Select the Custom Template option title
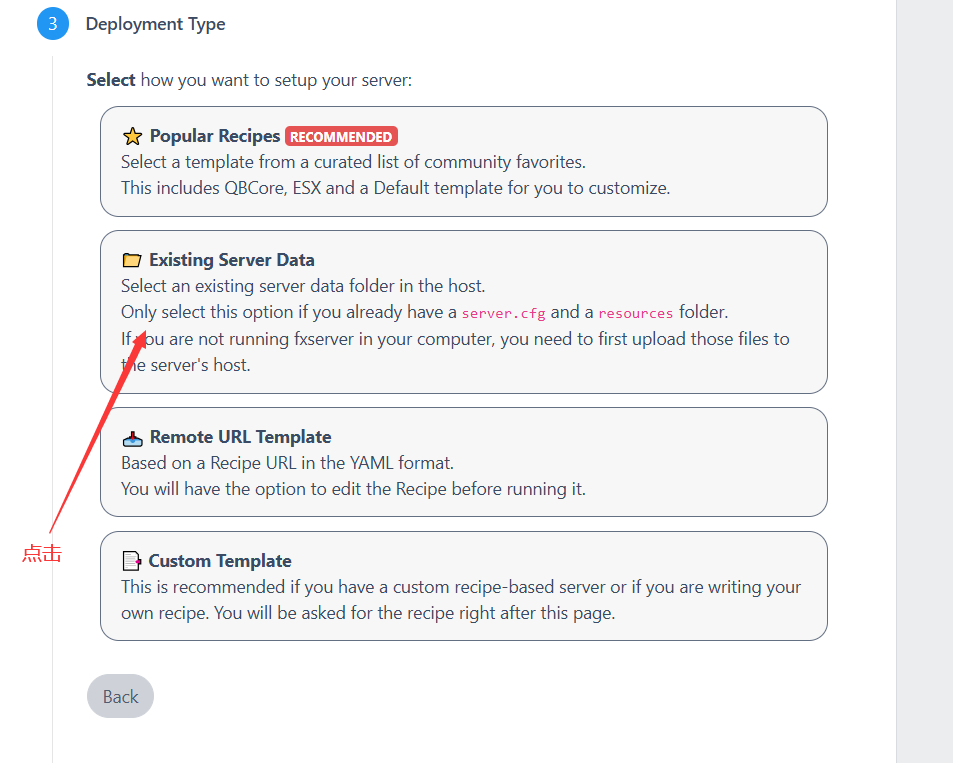953x763 pixels. click(x=220, y=561)
